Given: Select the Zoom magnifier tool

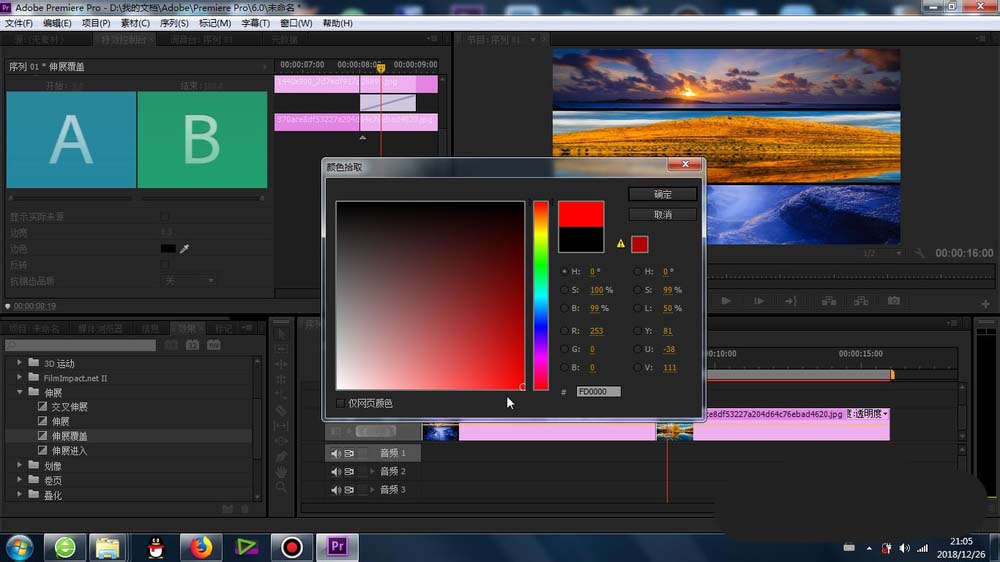Looking at the screenshot, I should [281, 487].
